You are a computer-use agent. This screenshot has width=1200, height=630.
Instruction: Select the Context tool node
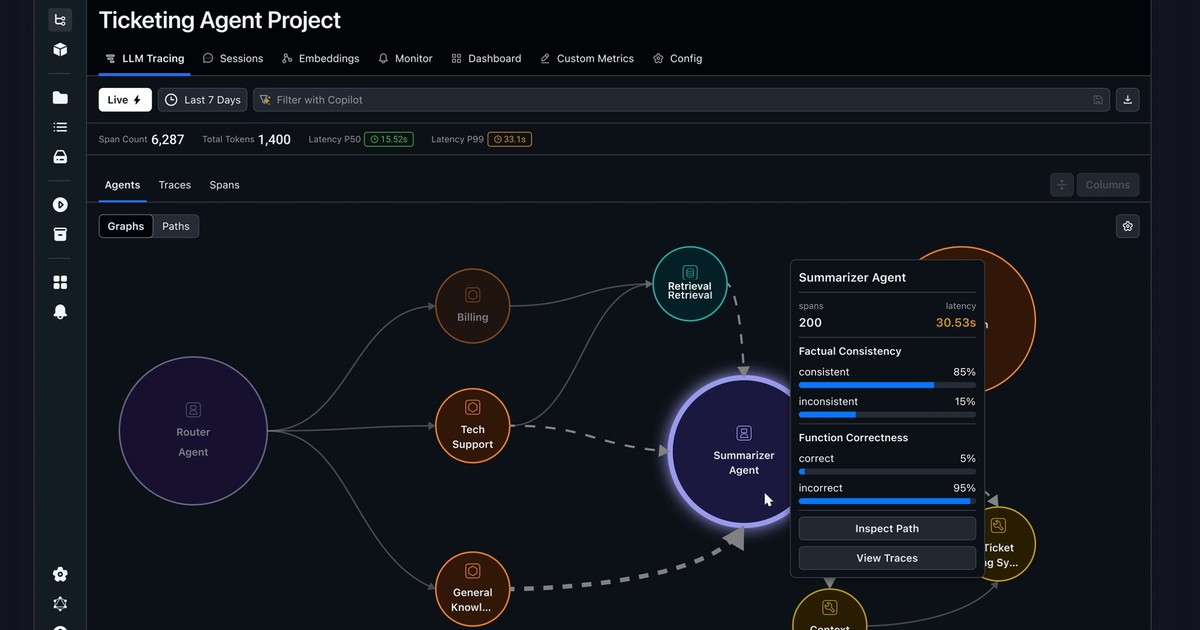click(x=829, y=610)
